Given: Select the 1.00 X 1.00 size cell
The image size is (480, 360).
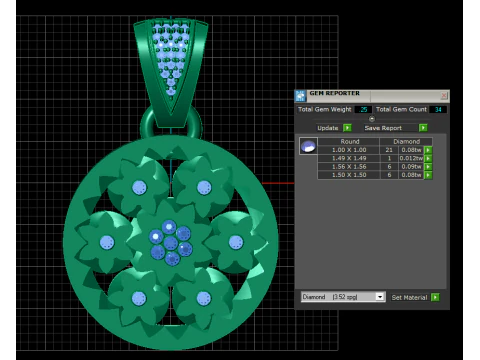Looking at the screenshot, I should 349,150.
